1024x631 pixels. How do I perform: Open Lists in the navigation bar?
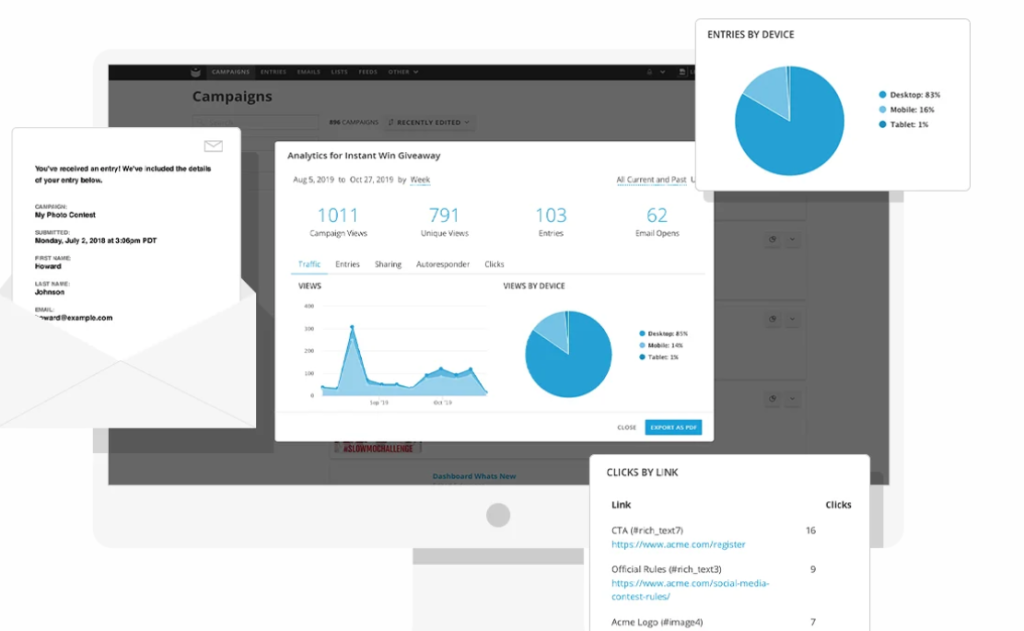(339, 72)
